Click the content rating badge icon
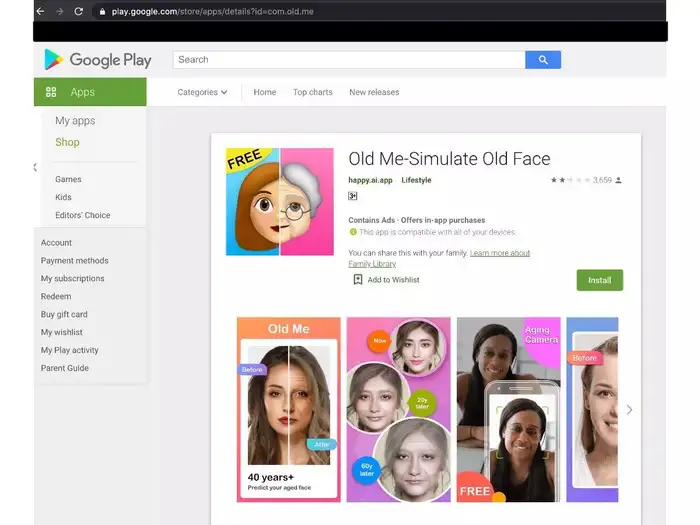The height and width of the screenshot is (525, 700). (352, 196)
